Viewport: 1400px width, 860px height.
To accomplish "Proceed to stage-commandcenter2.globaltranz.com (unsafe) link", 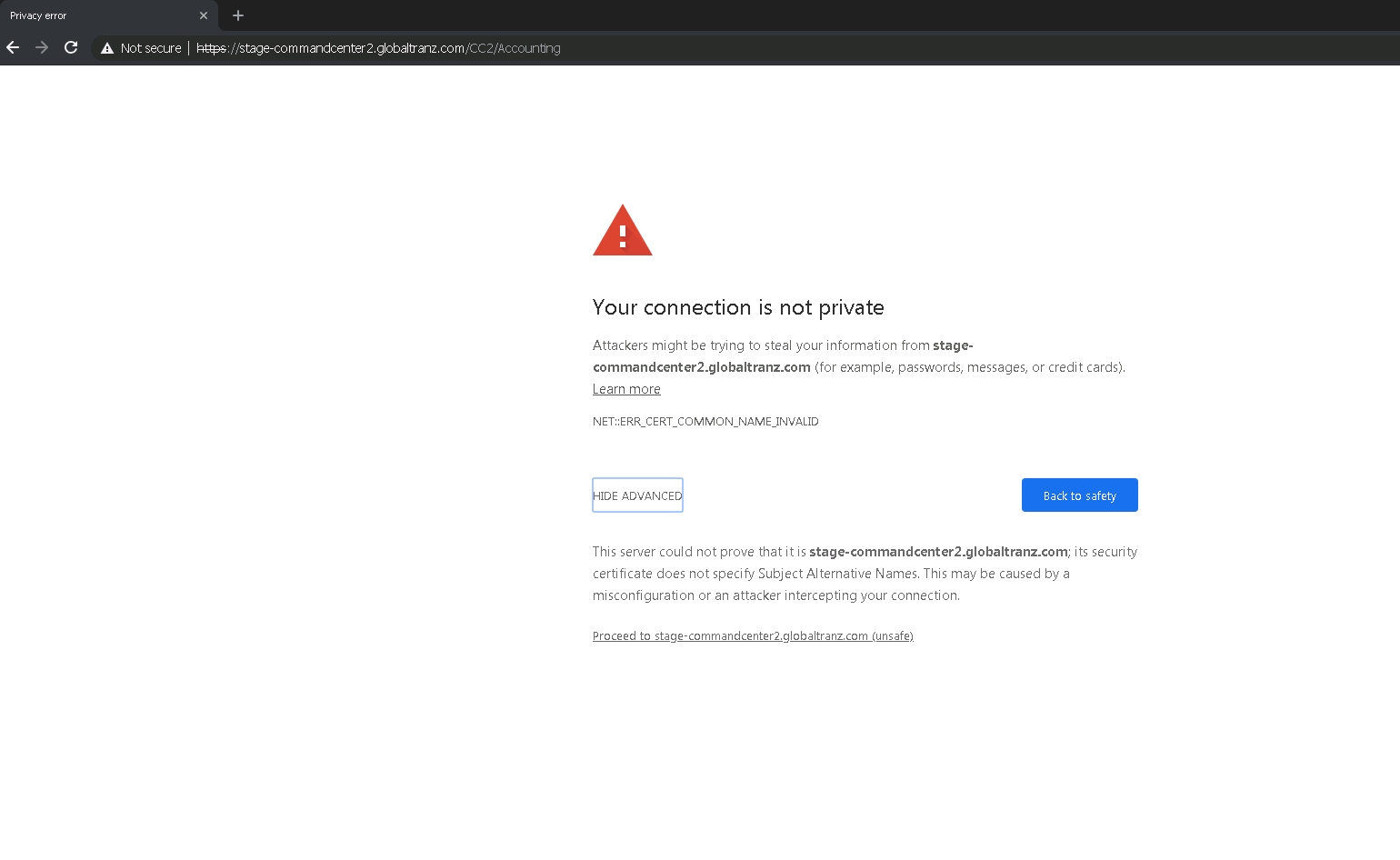I will [x=753, y=636].
